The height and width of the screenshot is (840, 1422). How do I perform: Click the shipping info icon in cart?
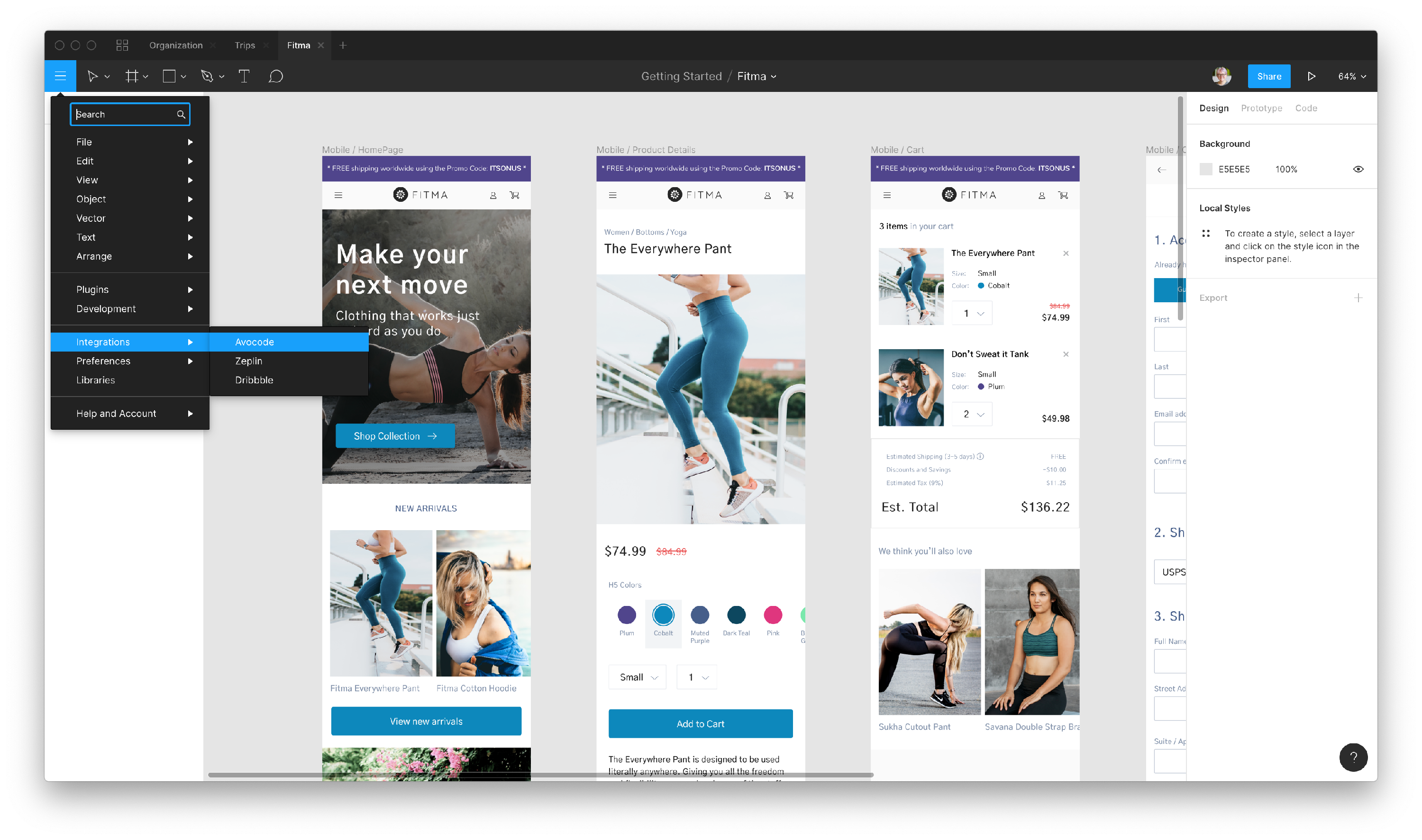tap(980, 456)
